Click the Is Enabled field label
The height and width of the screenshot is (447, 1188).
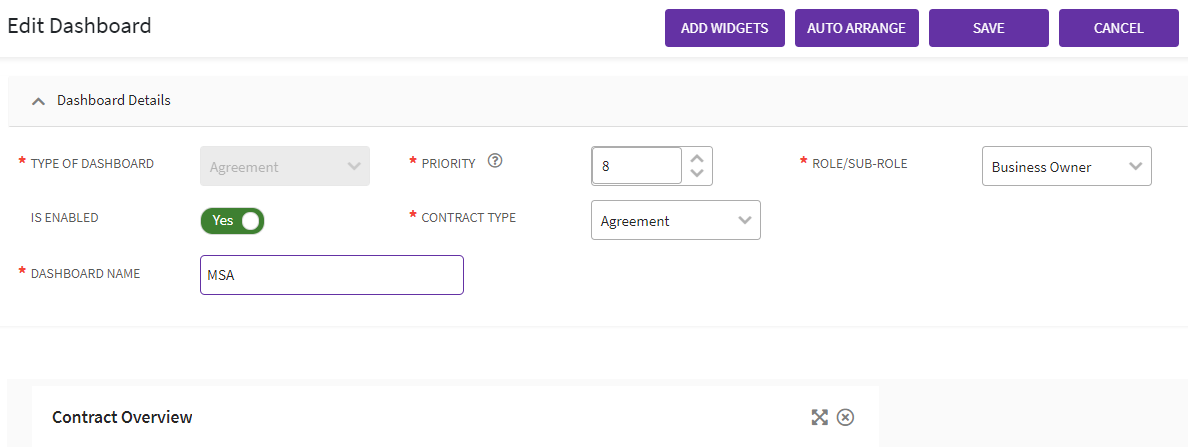65,217
